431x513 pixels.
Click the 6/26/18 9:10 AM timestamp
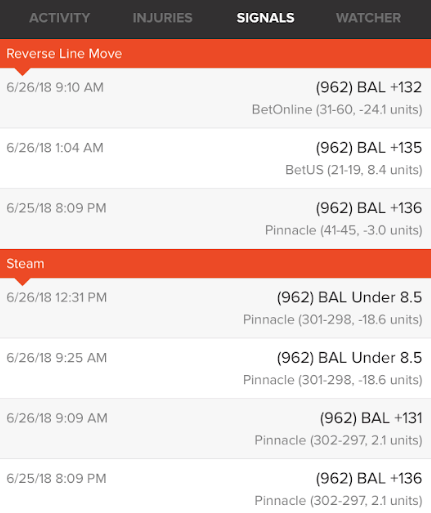point(55,87)
